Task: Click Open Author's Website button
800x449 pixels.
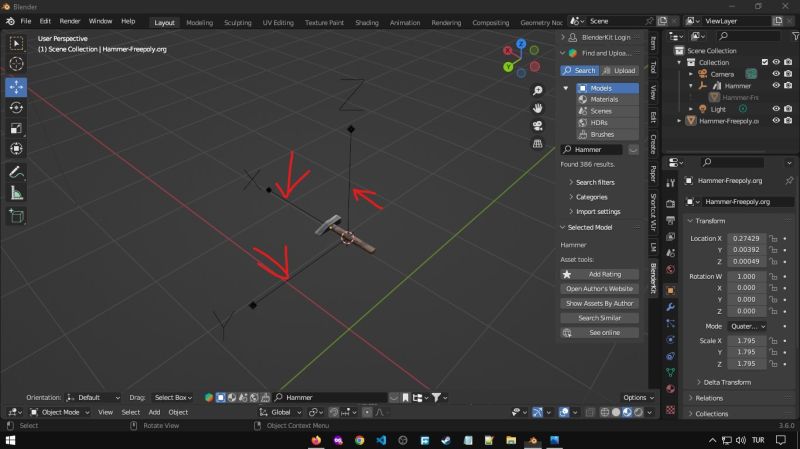Action: coord(599,289)
